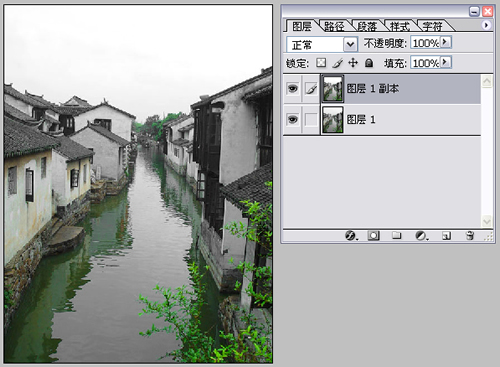Lock transparent pixels icon

pyautogui.click(x=321, y=63)
